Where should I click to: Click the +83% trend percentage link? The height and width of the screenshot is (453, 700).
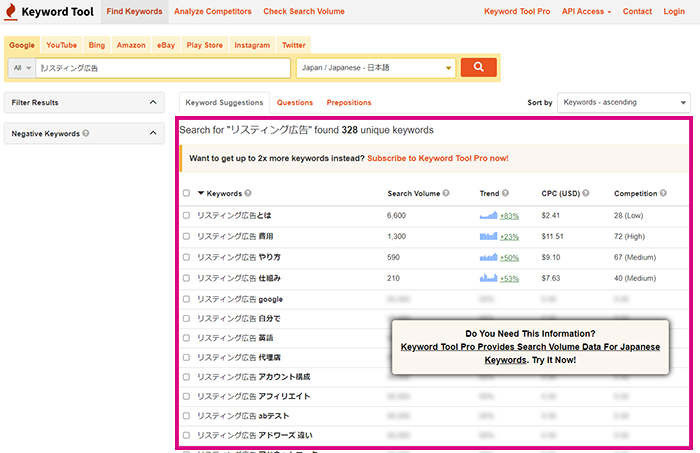pos(509,216)
